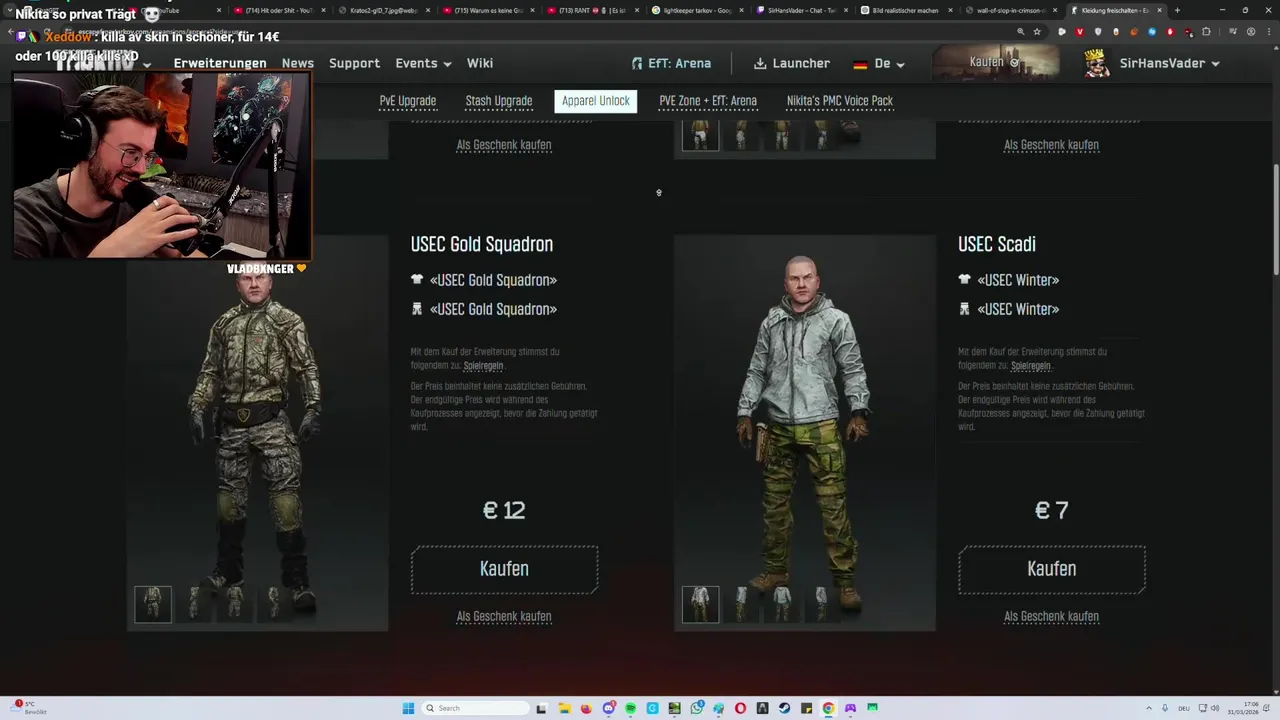
Task: Open the PVE Zone + EfT: Arena tab
Action: pos(708,101)
